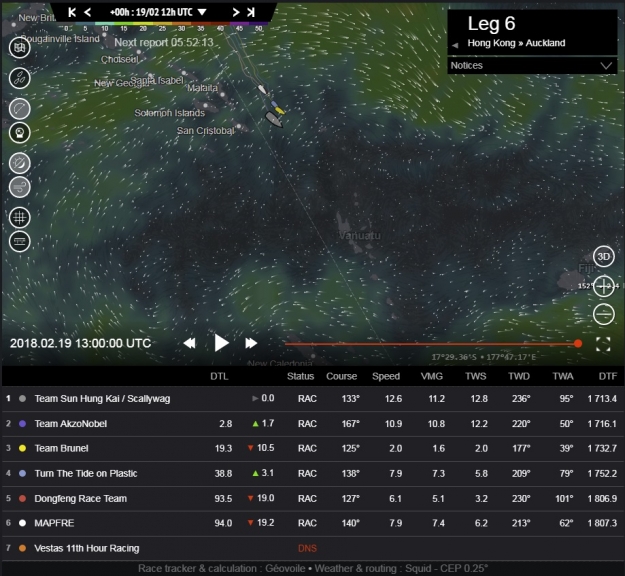Open the map layers icon
This screenshot has width=625, height=576.
point(20,48)
